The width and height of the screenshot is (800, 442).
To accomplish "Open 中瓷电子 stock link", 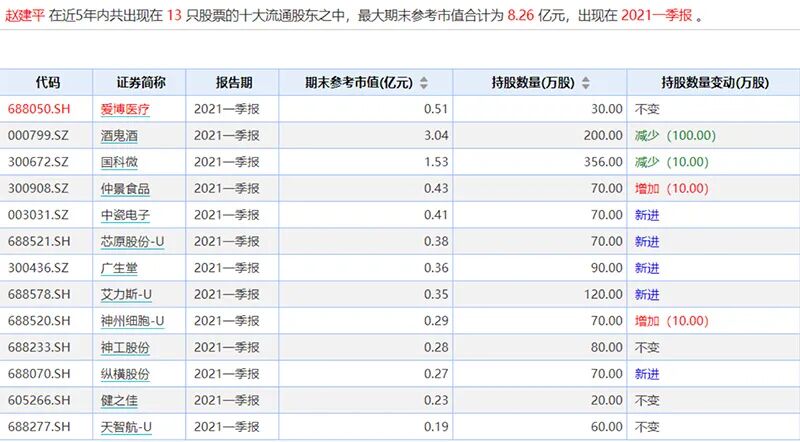I will coord(125,215).
